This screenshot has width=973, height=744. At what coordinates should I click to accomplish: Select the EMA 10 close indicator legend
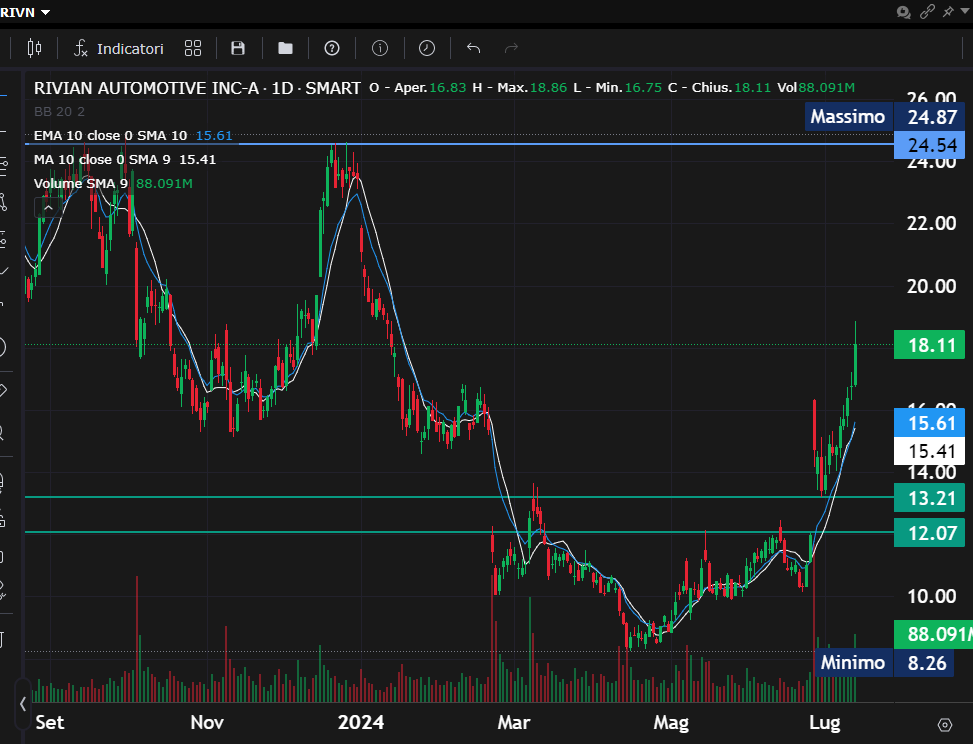pos(110,135)
